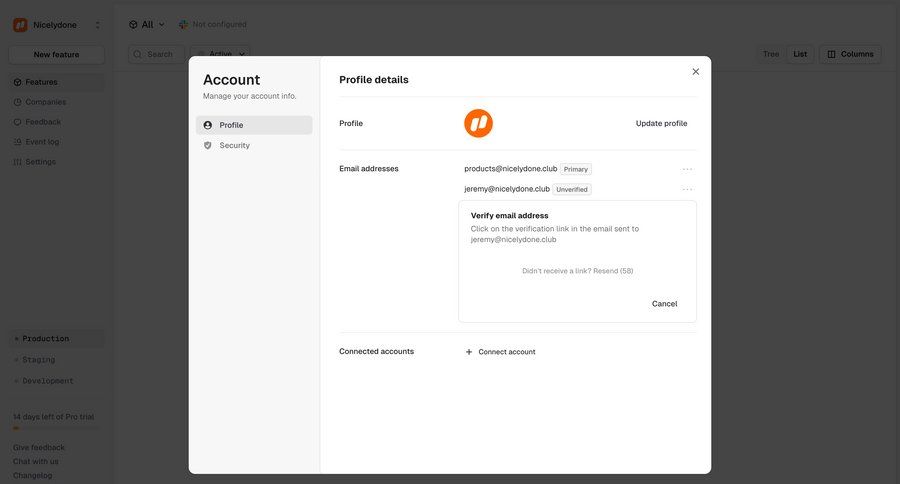
Task: Open options for products@nicelydone.club email
Action: tap(687, 169)
